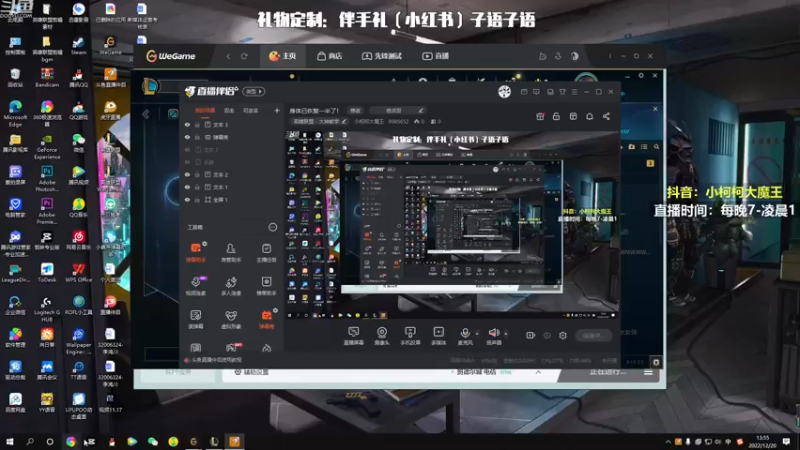Expand the pill button beside 直播伴侣 logo

click(x=254, y=91)
